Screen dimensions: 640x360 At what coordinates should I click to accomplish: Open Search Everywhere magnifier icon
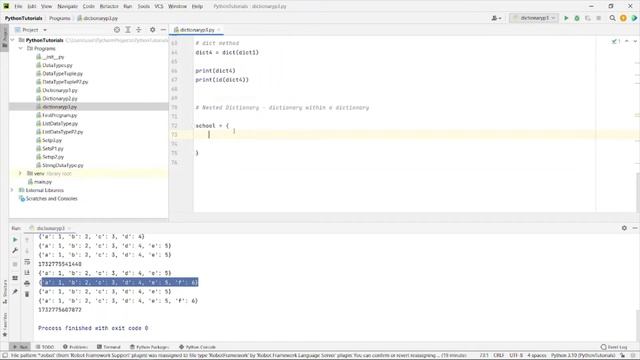pos(612,18)
